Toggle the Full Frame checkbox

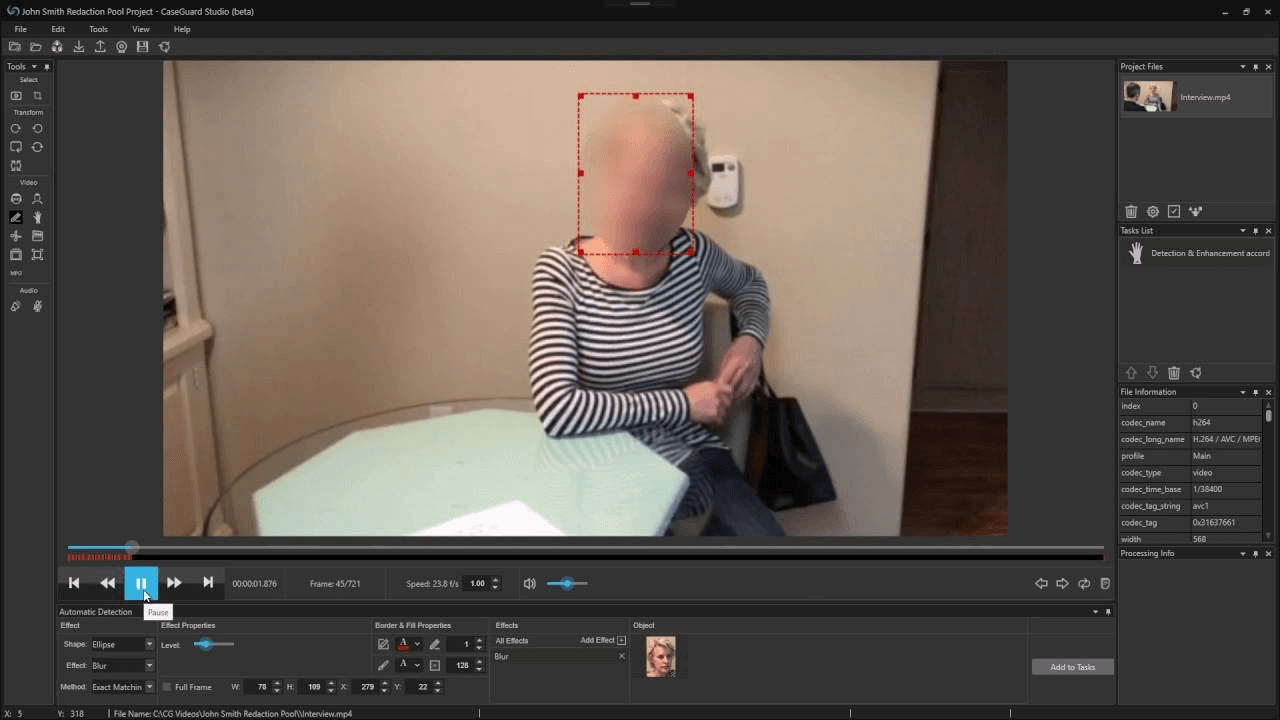pos(167,687)
